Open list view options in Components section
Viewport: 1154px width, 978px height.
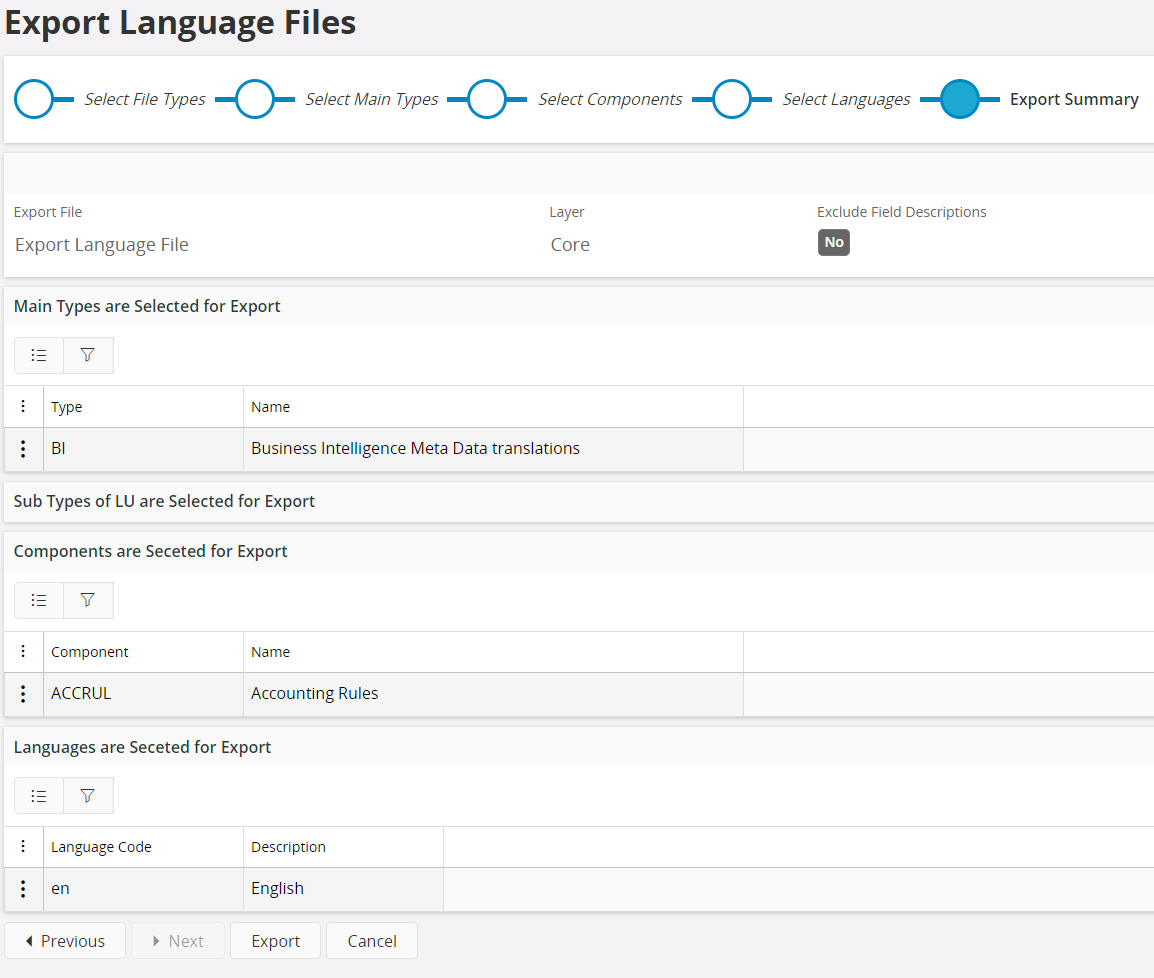coord(39,600)
